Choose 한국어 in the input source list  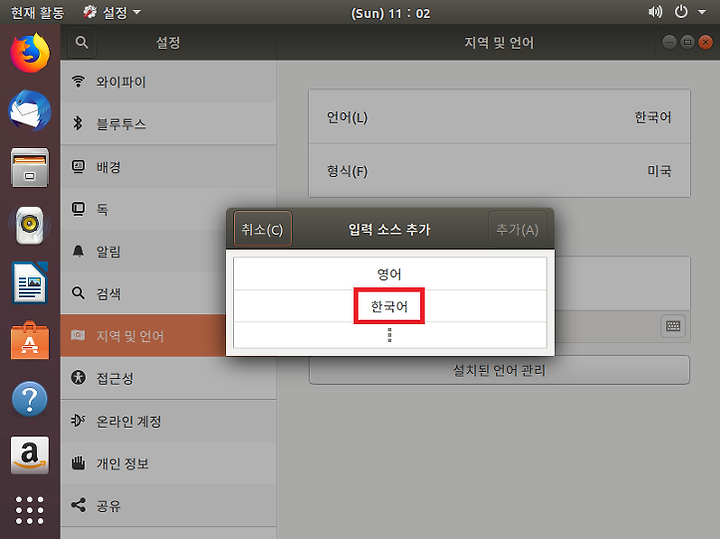point(390,306)
